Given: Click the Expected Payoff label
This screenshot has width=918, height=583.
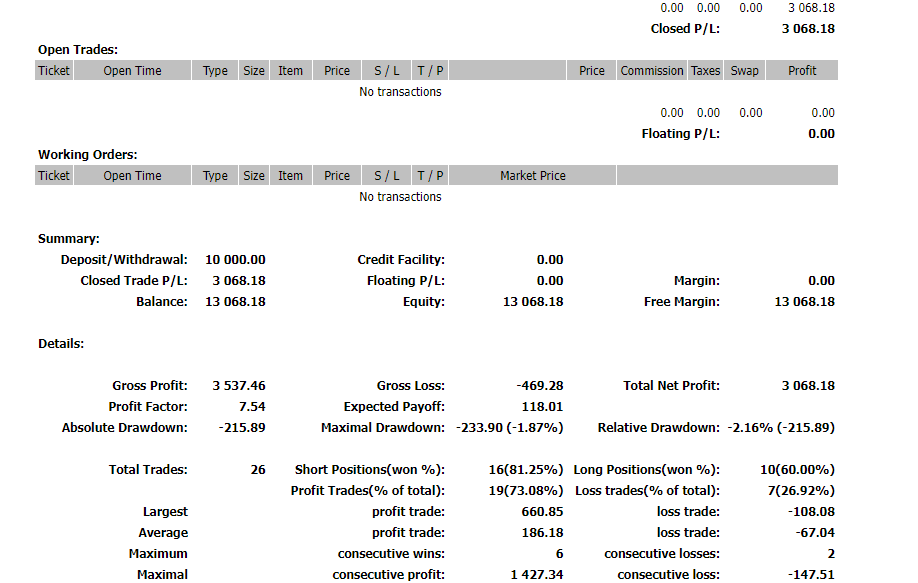Looking at the screenshot, I should (394, 407).
